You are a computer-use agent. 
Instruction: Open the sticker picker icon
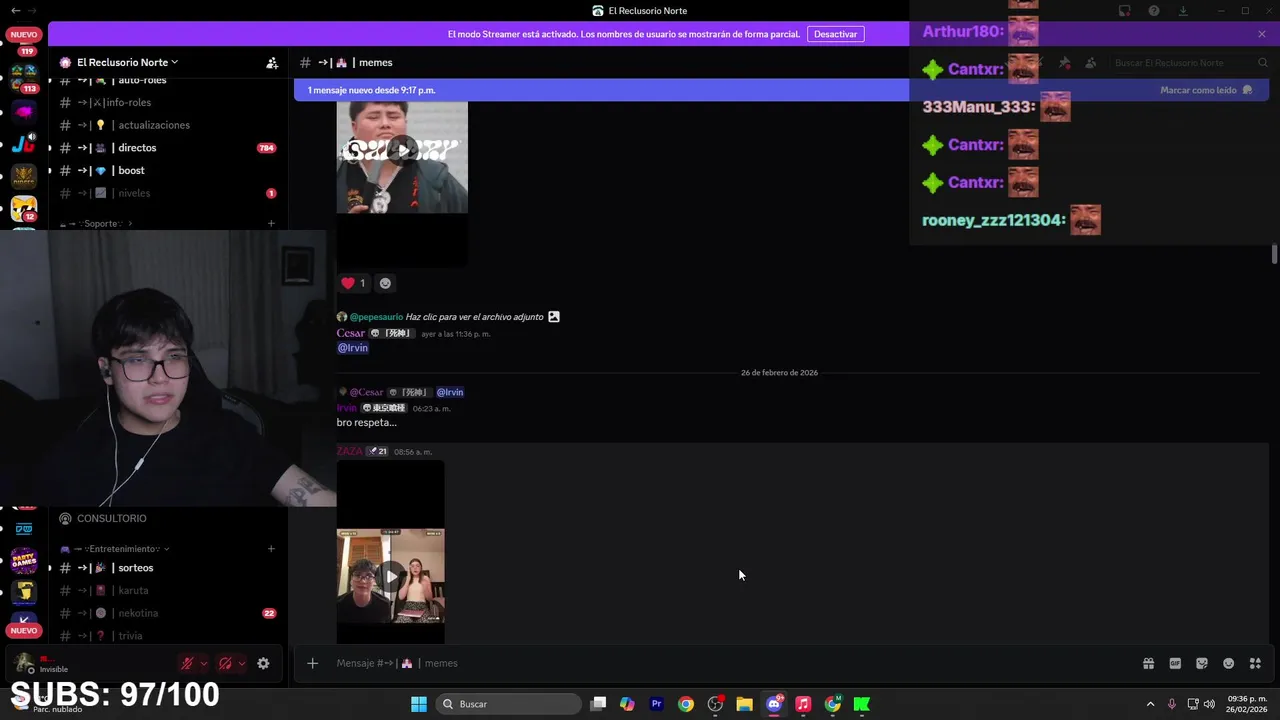pos(1202,663)
